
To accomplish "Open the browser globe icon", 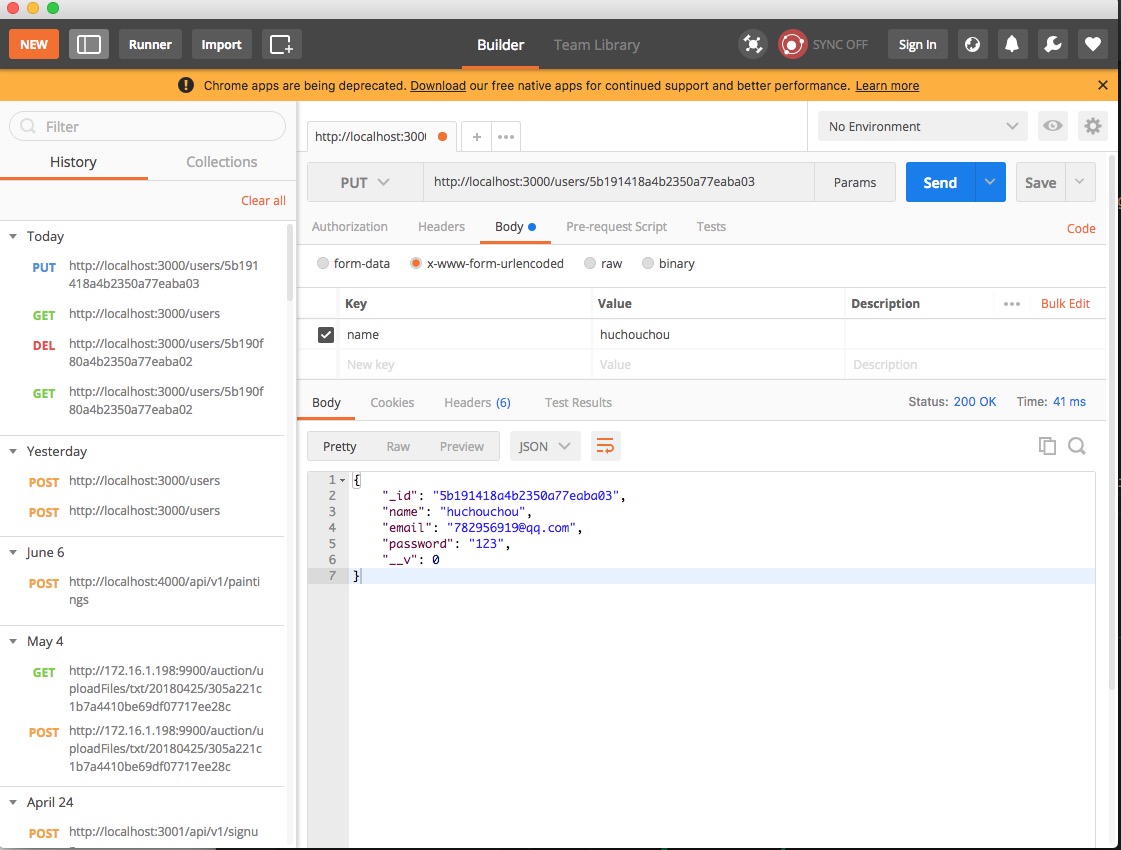I will [972, 44].
